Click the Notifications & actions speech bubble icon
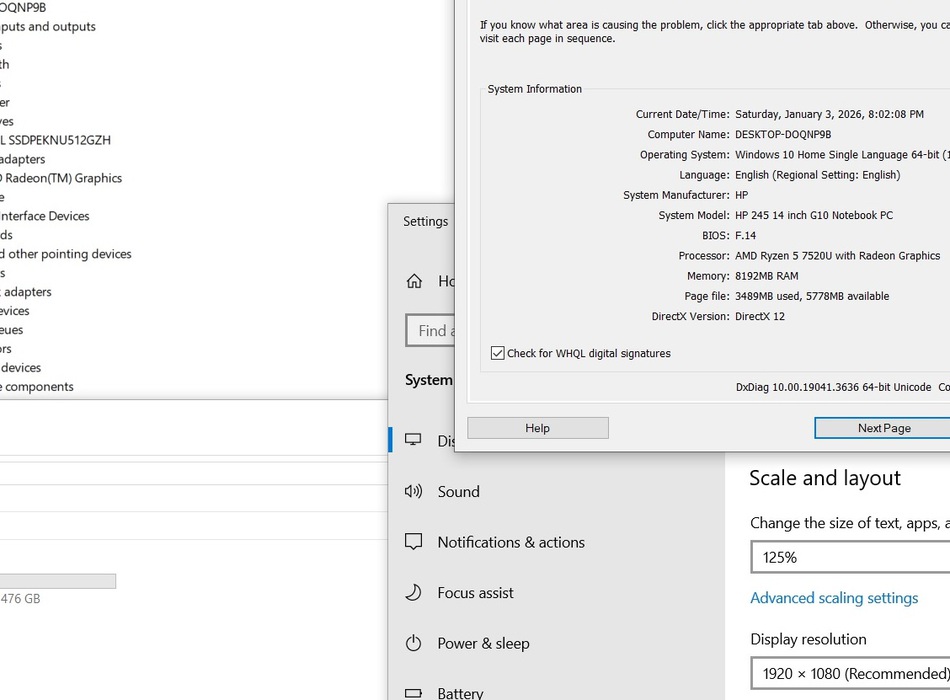Image resolution: width=950 pixels, height=700 pixels. (413, 542)
